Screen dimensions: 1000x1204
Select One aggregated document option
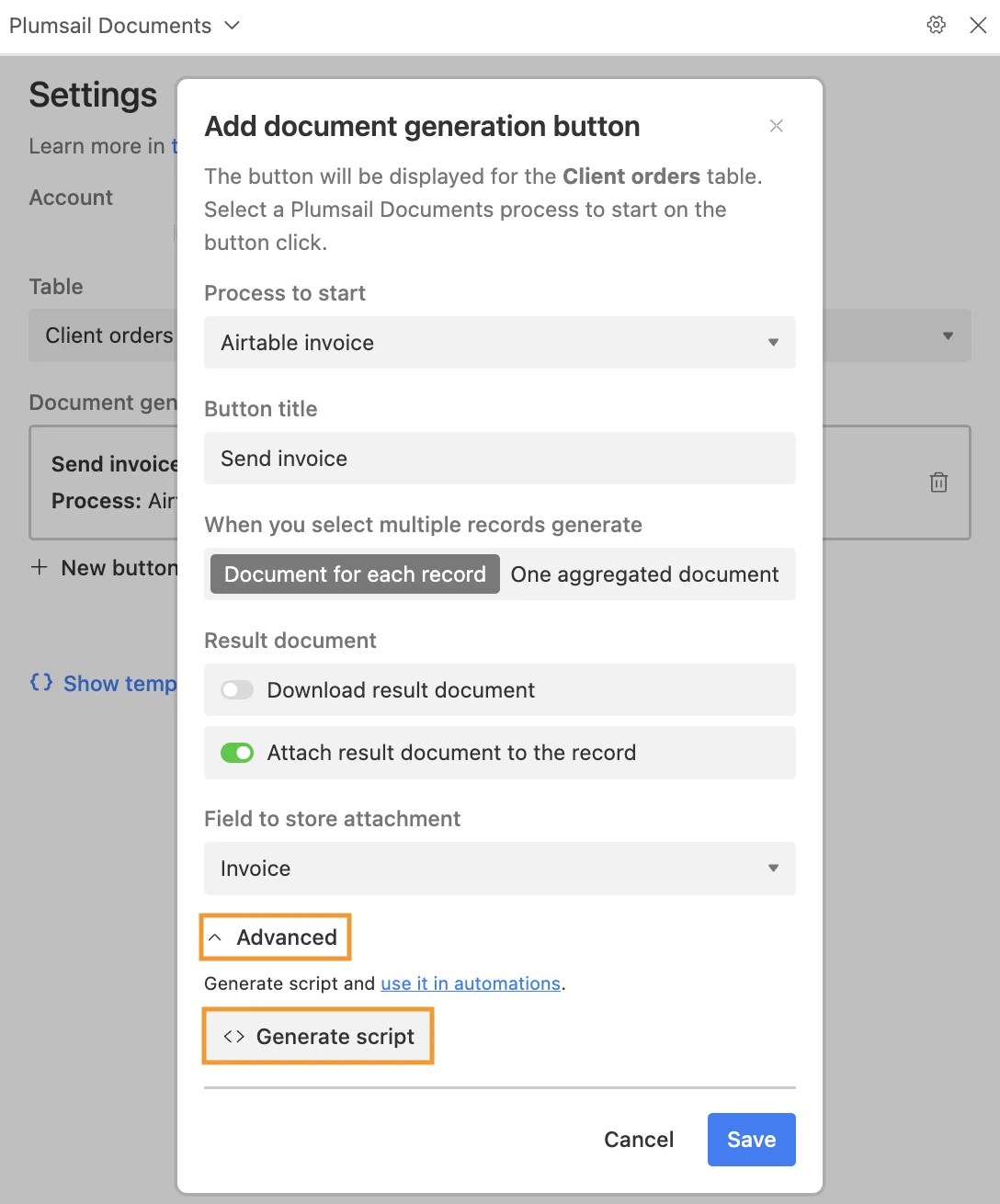tap(644, 574)
